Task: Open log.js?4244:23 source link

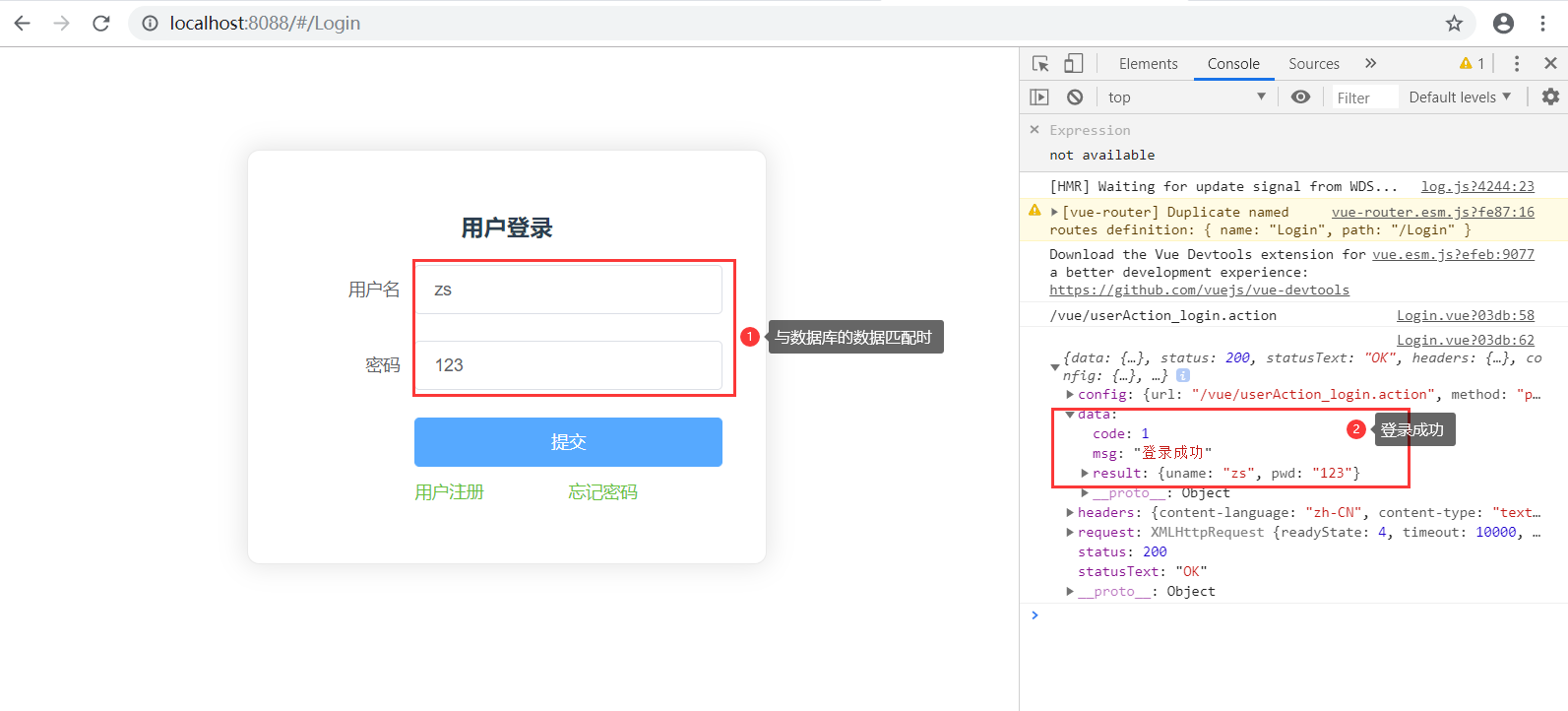Action: point(1477,186)
